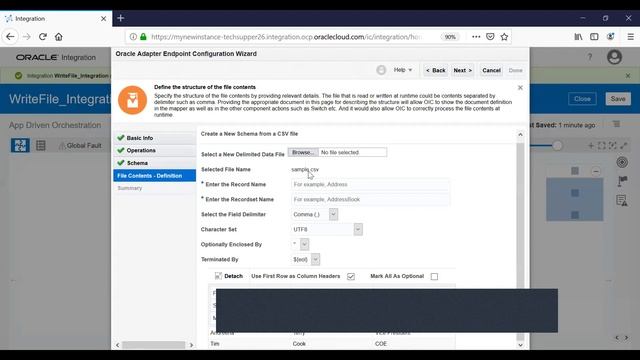This screenshot has height=360, width=640.
Task: Toggle Use First Row as Column Headers
Action: [351, 277]
